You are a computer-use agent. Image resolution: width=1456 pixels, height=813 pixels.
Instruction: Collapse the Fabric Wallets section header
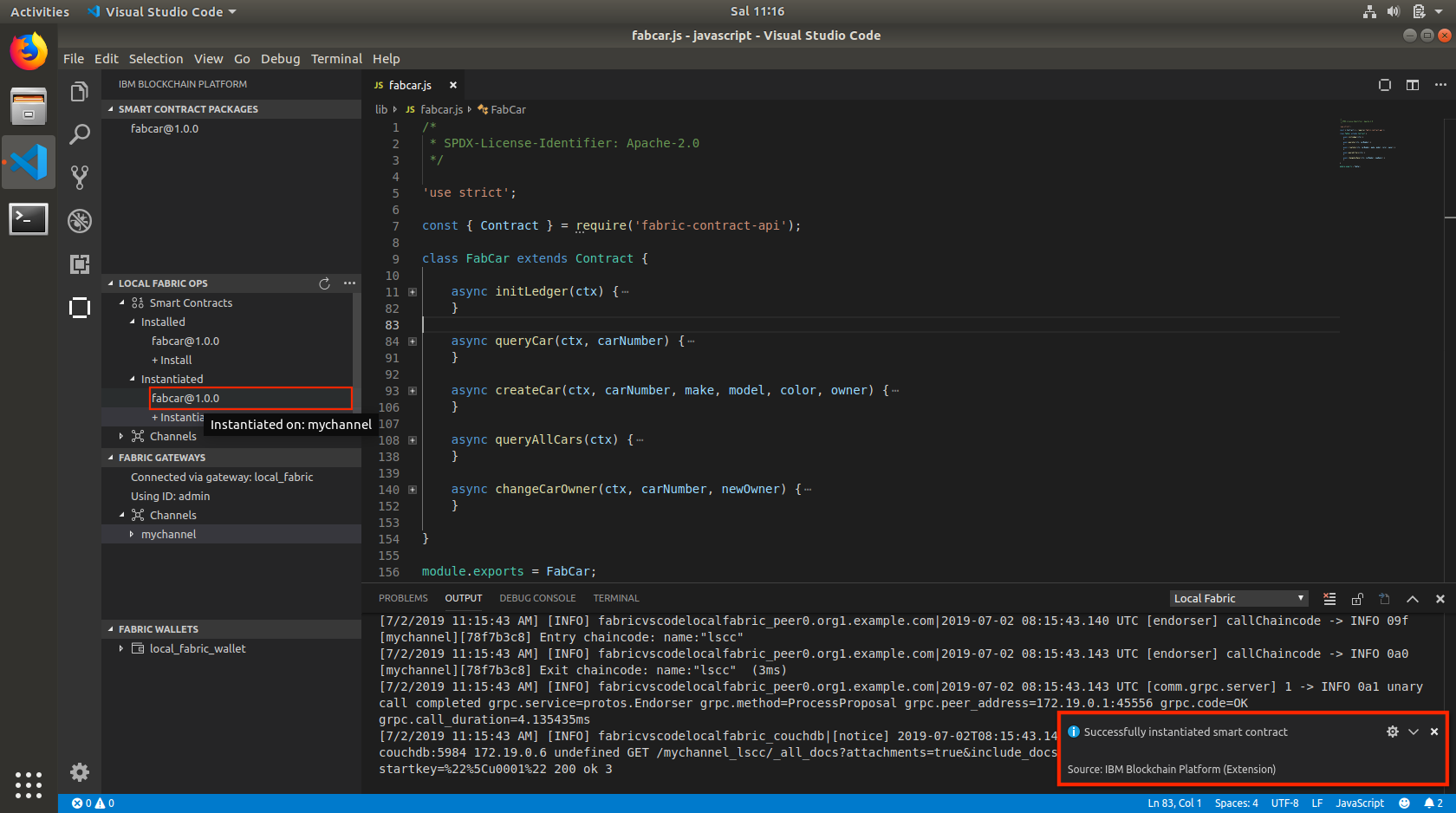pos(231,629)
